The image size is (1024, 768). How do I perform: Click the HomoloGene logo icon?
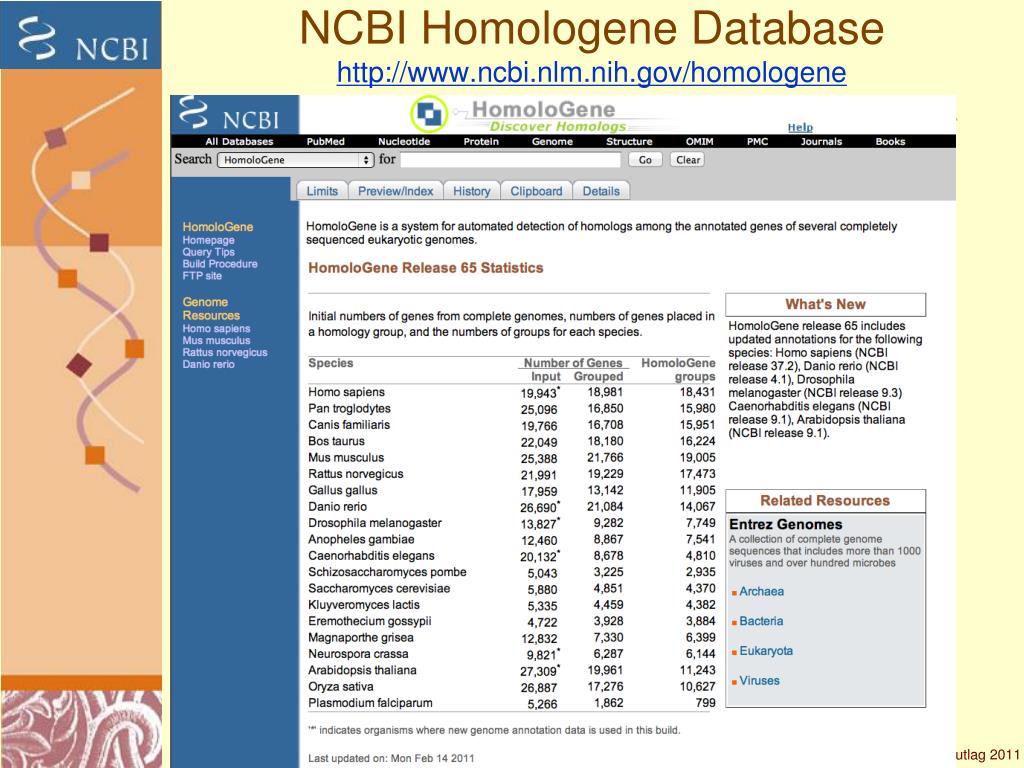point(429,114)
